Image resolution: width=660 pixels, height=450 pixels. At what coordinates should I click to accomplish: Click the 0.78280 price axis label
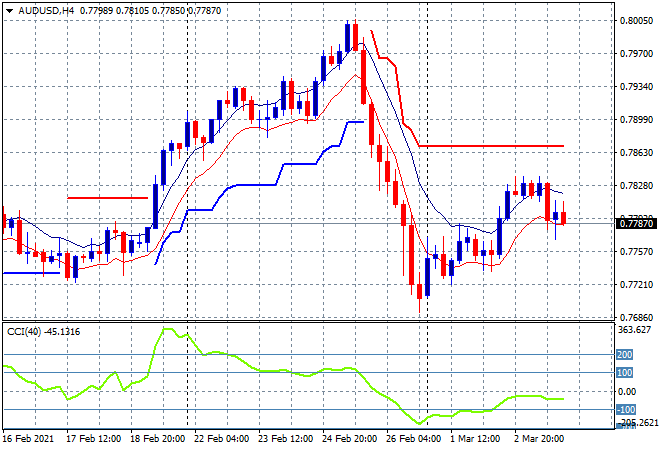pyautogui.click(x=636, y=186)
